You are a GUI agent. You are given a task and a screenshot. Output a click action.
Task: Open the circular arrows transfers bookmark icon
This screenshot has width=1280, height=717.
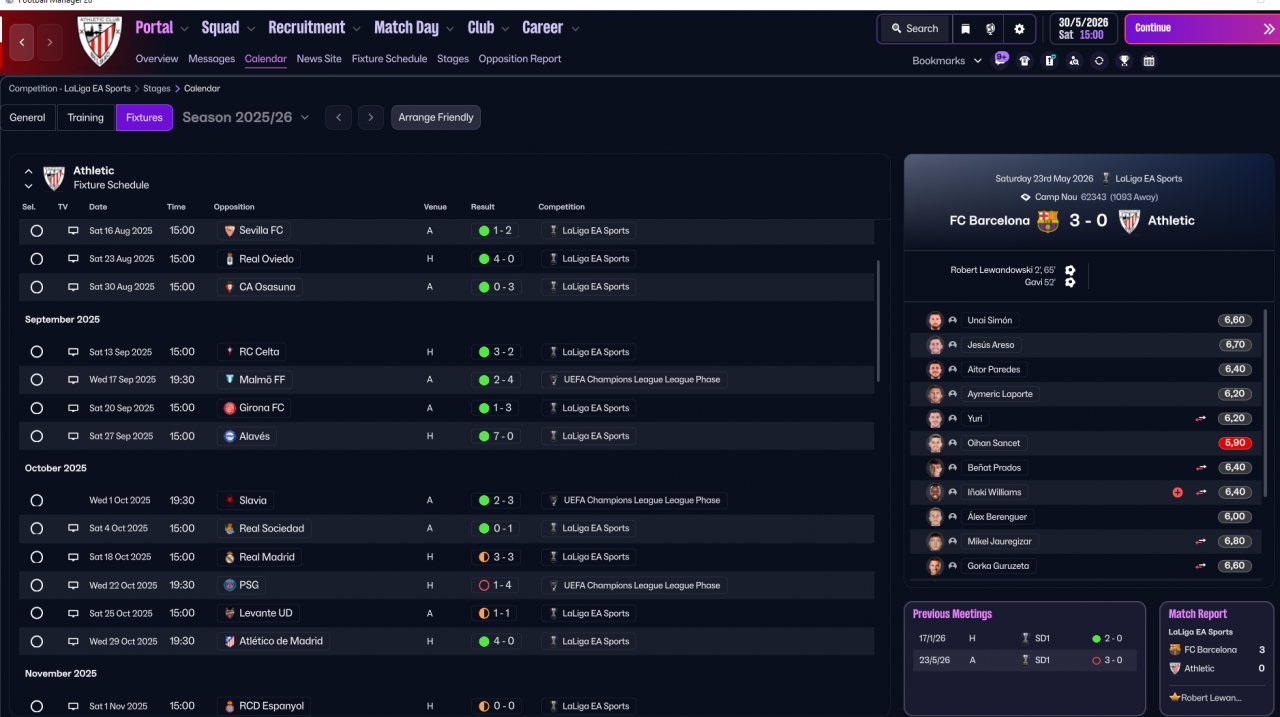(1099, 61)
